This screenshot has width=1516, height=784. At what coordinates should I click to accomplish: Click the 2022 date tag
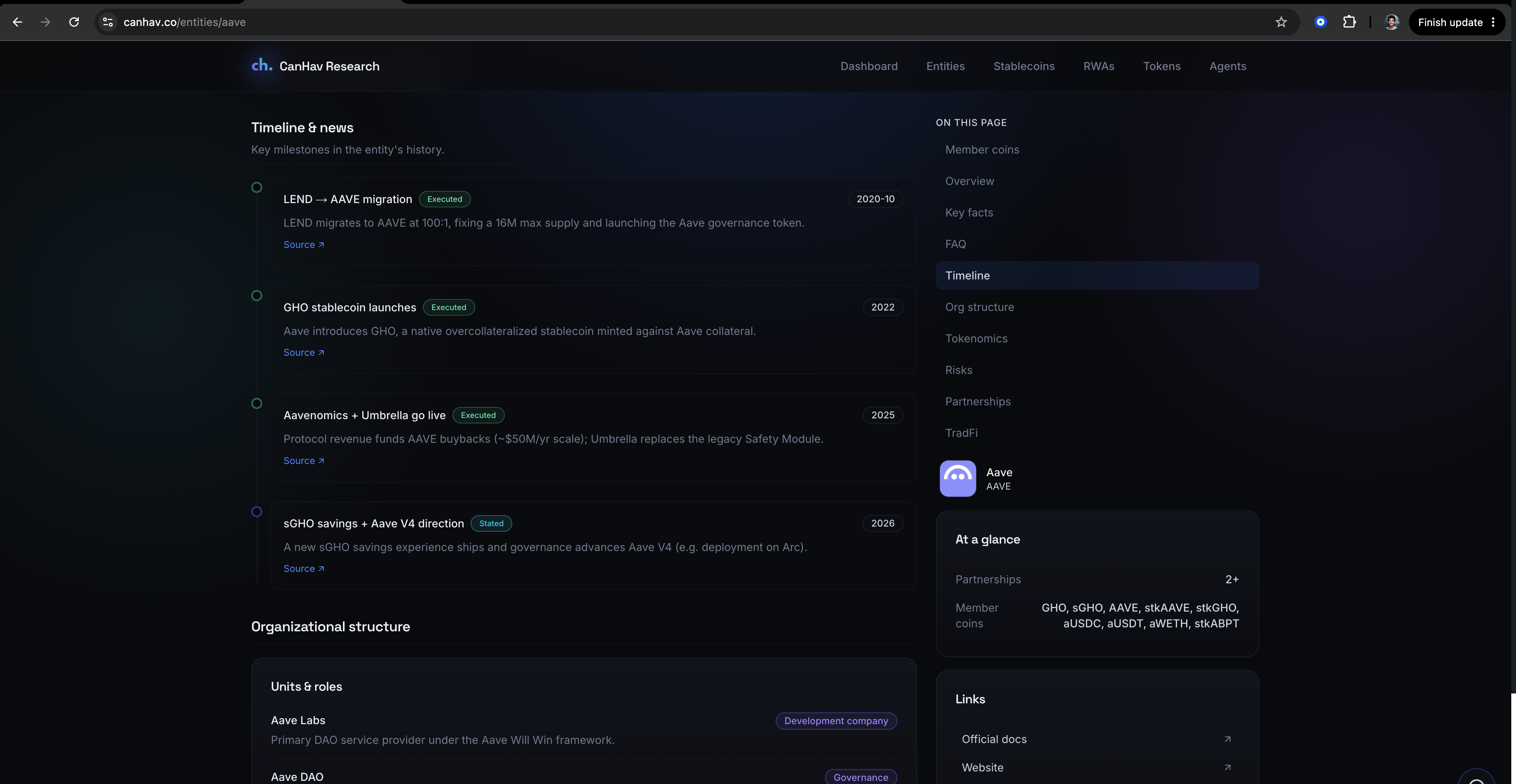(x=883, y=308)
